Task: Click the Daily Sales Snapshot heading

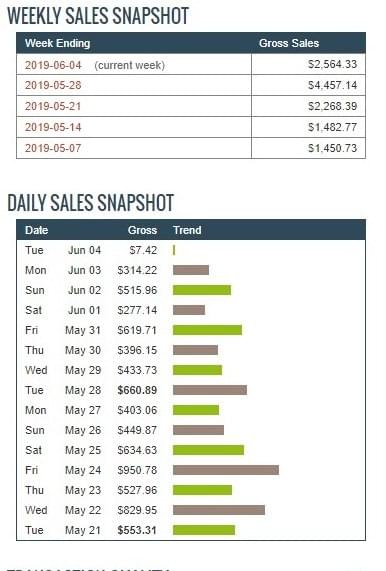Action: point(91,203)
